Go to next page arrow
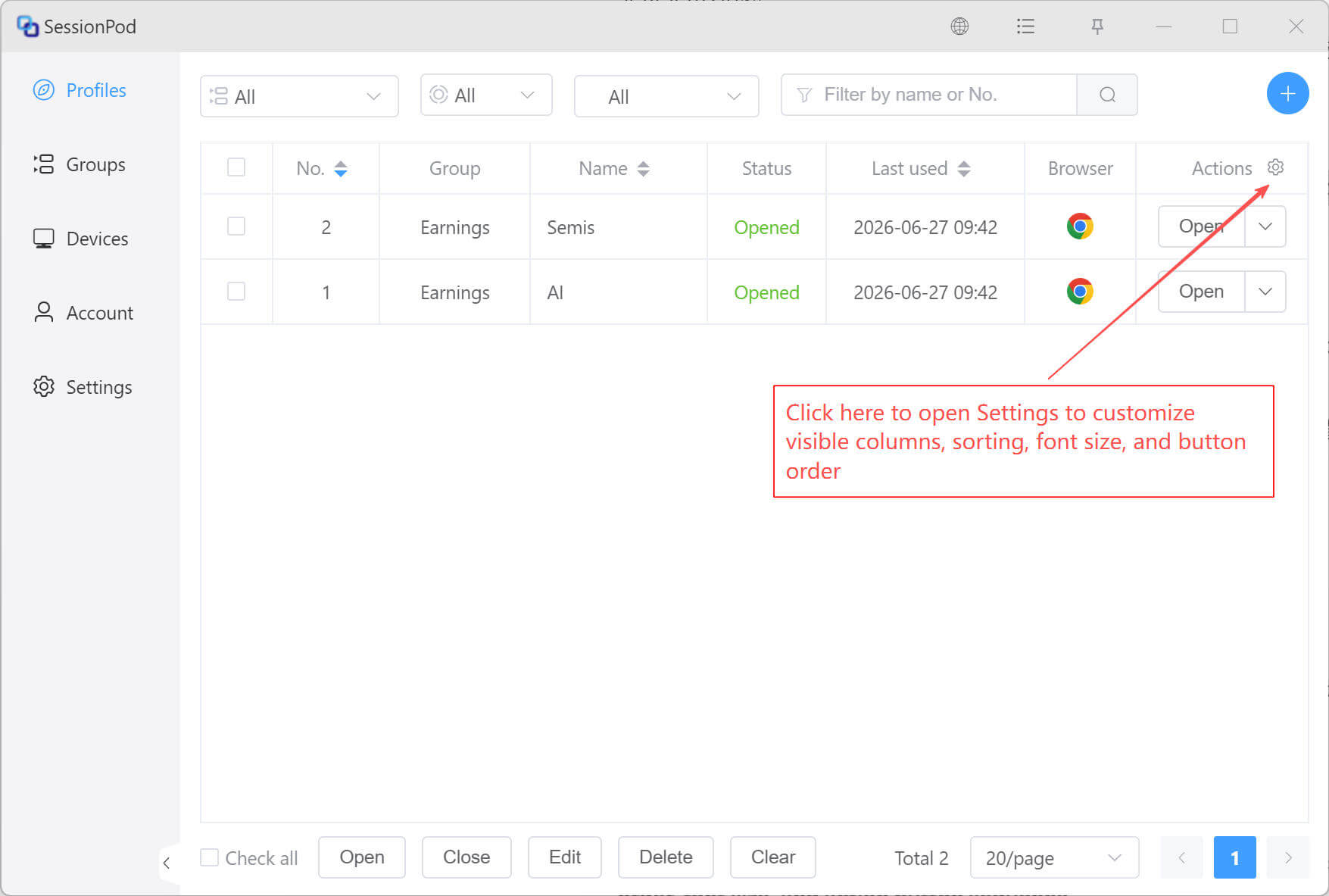 (1288, 857)
